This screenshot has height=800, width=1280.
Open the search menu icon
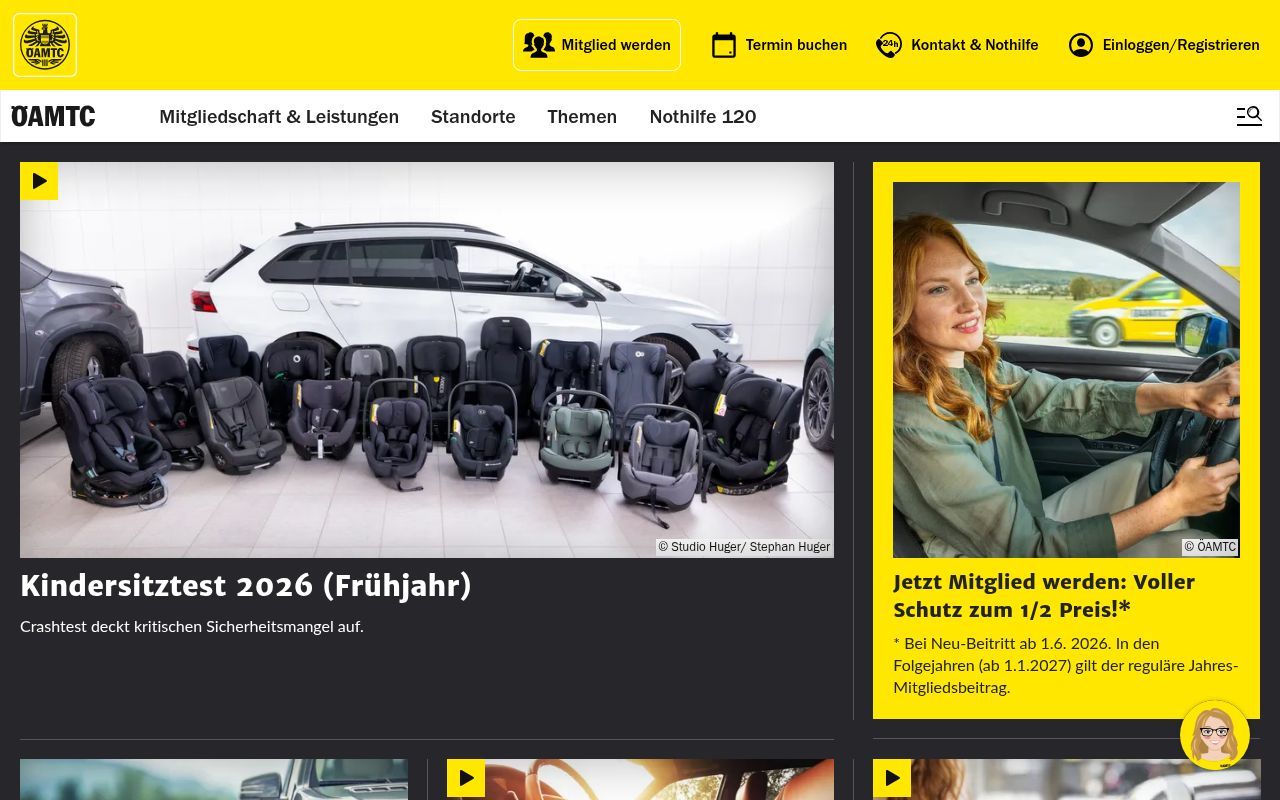[x=1249, y=116]
